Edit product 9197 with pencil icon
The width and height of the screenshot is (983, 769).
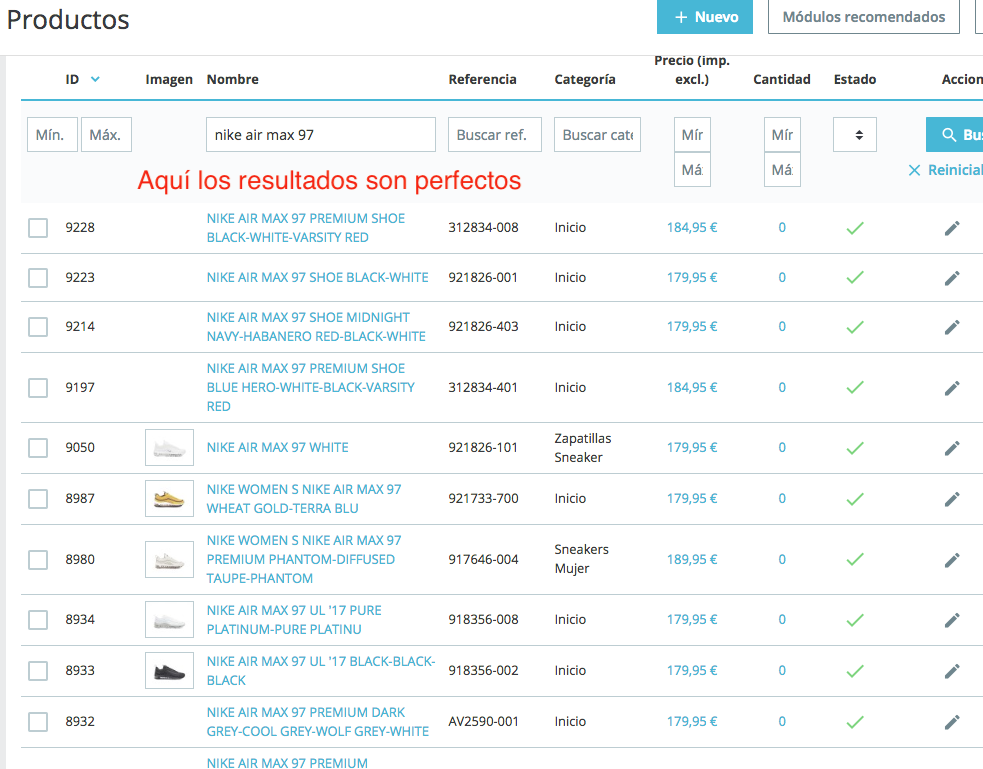952,388
